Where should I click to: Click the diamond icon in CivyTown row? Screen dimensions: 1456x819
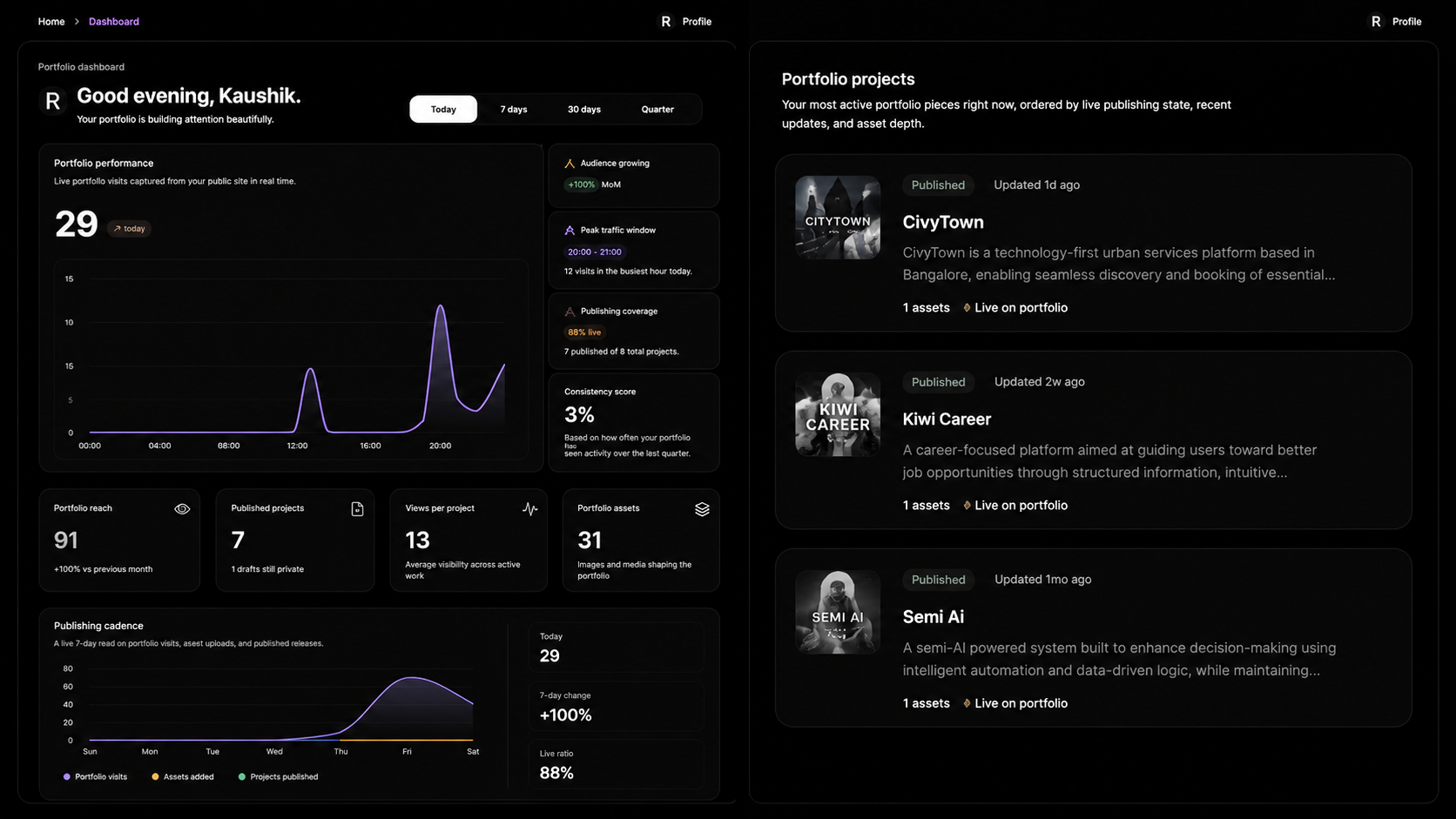click(967, 307)
